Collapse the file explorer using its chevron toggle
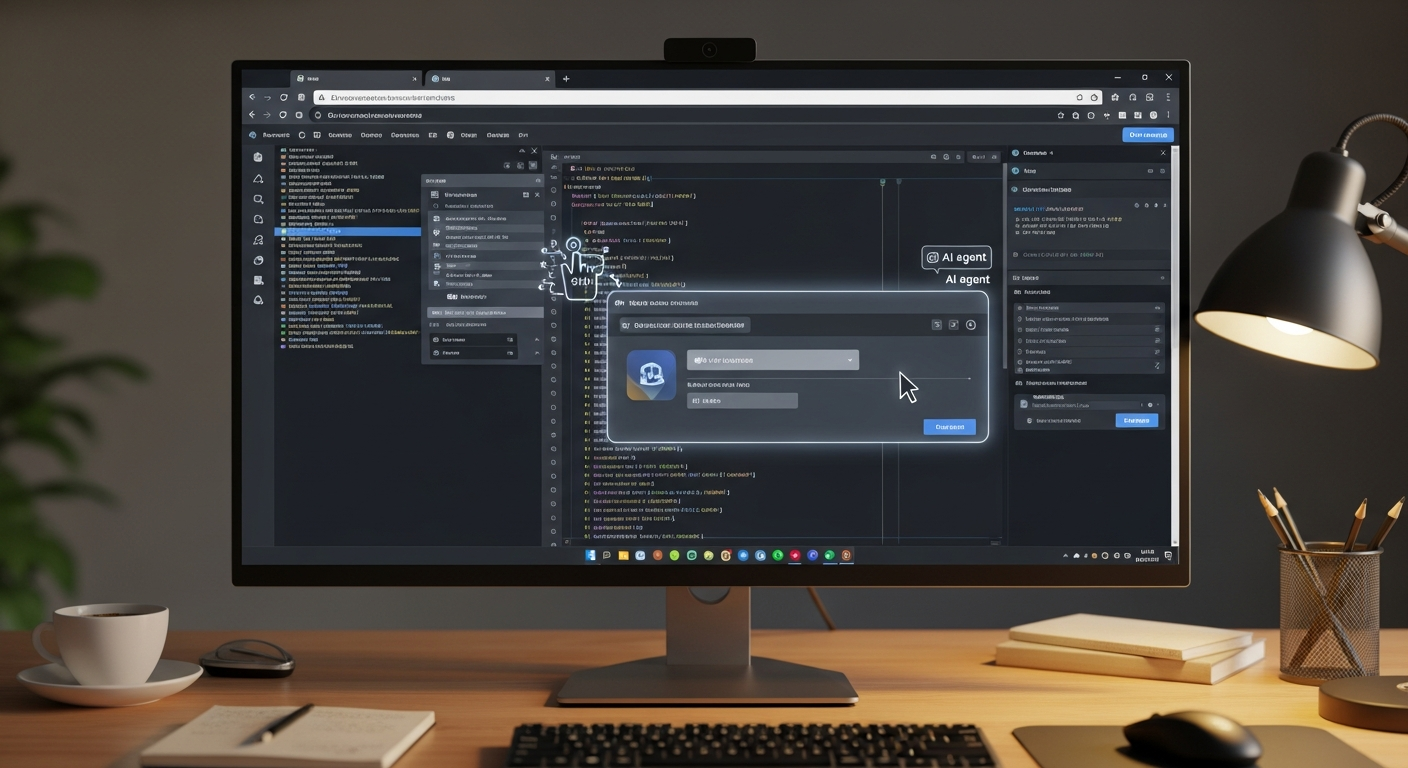 (x=522, y=151)
